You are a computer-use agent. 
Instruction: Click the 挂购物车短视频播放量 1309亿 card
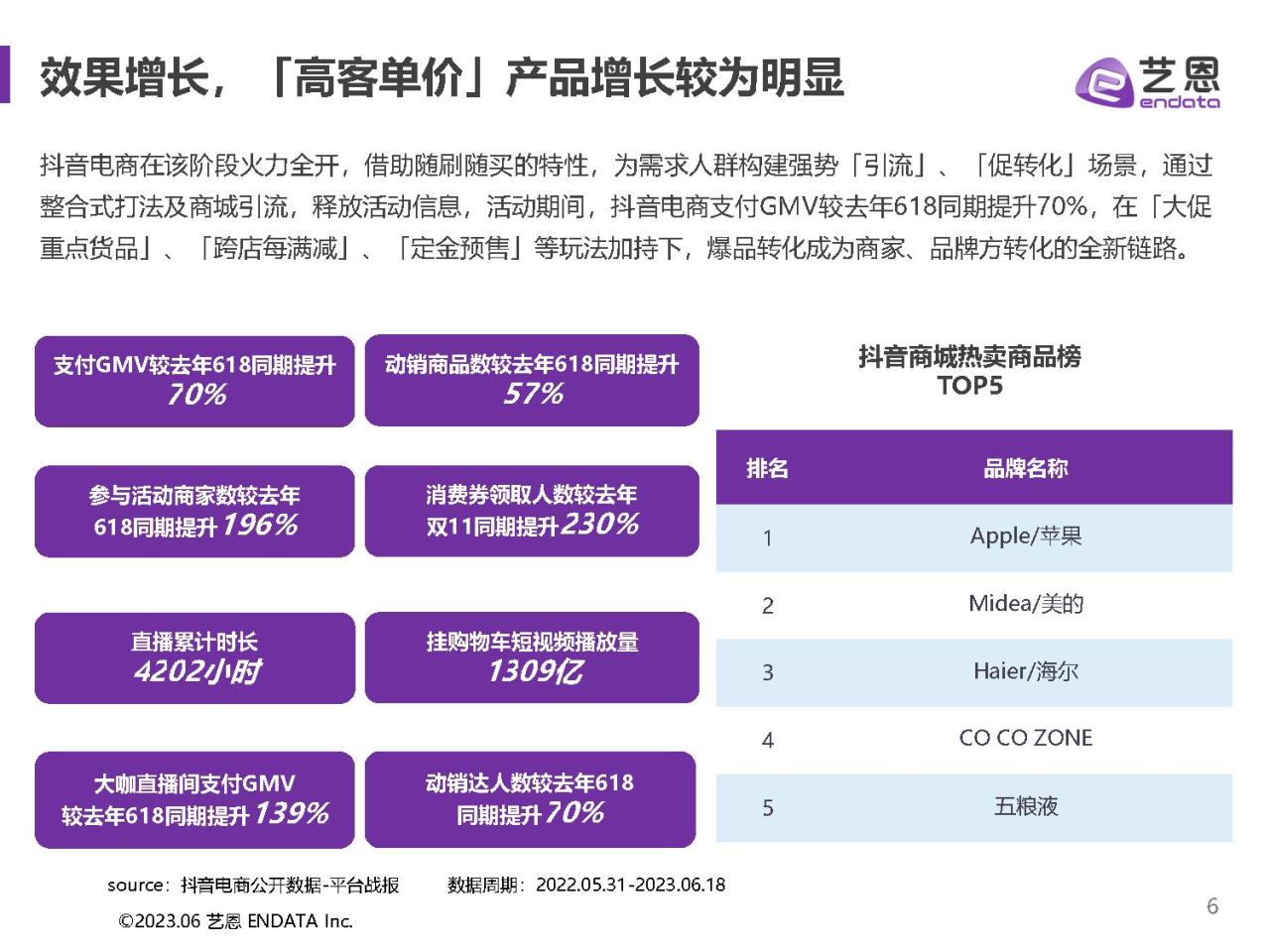click(532, 657)
